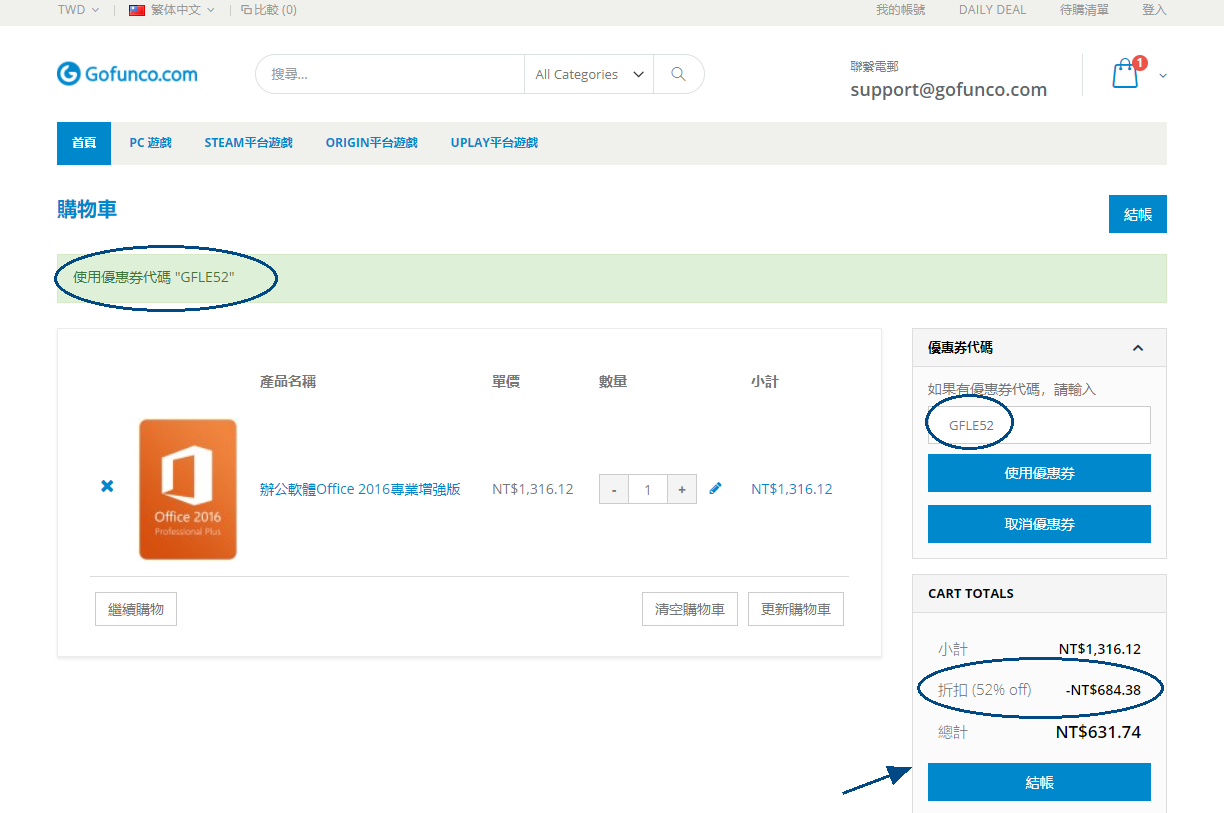The image size is (1224, 813).
Task: Click the support@gofunco.com email text
Action: click(948, 89)
